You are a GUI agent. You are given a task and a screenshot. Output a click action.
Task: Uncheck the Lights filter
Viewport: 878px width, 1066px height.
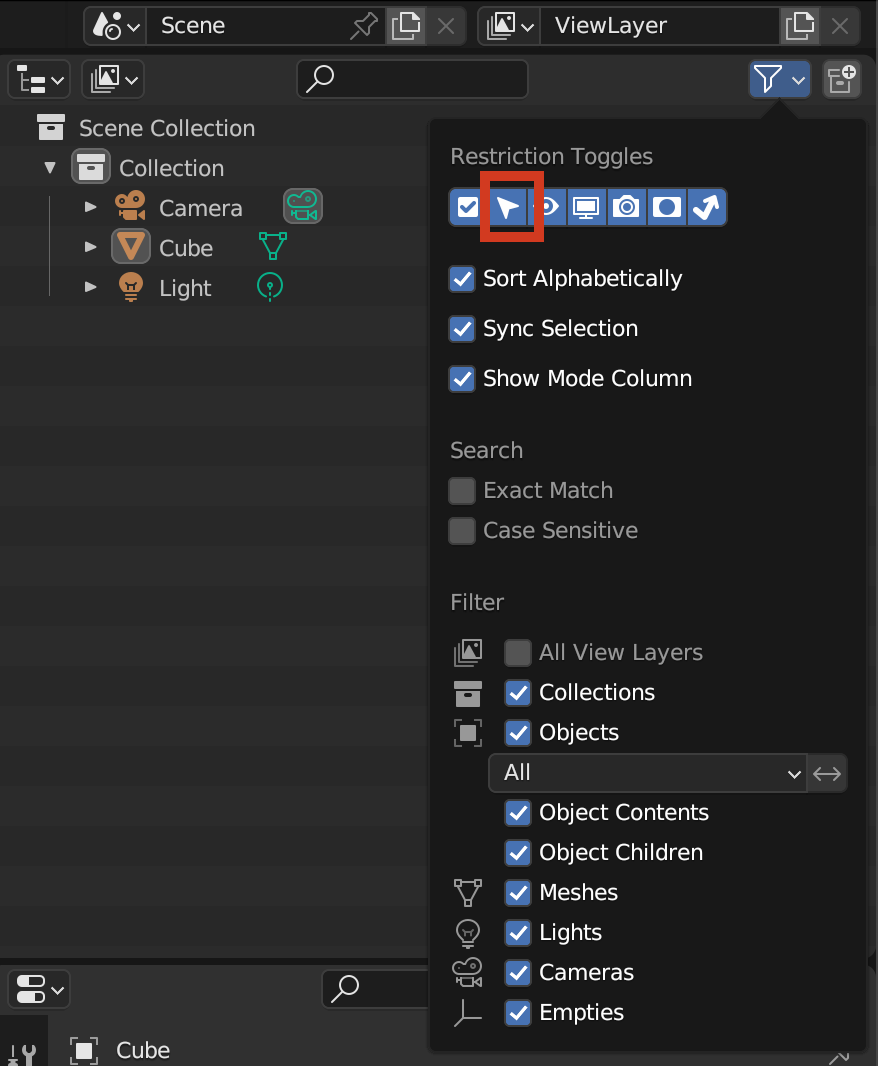517,932
